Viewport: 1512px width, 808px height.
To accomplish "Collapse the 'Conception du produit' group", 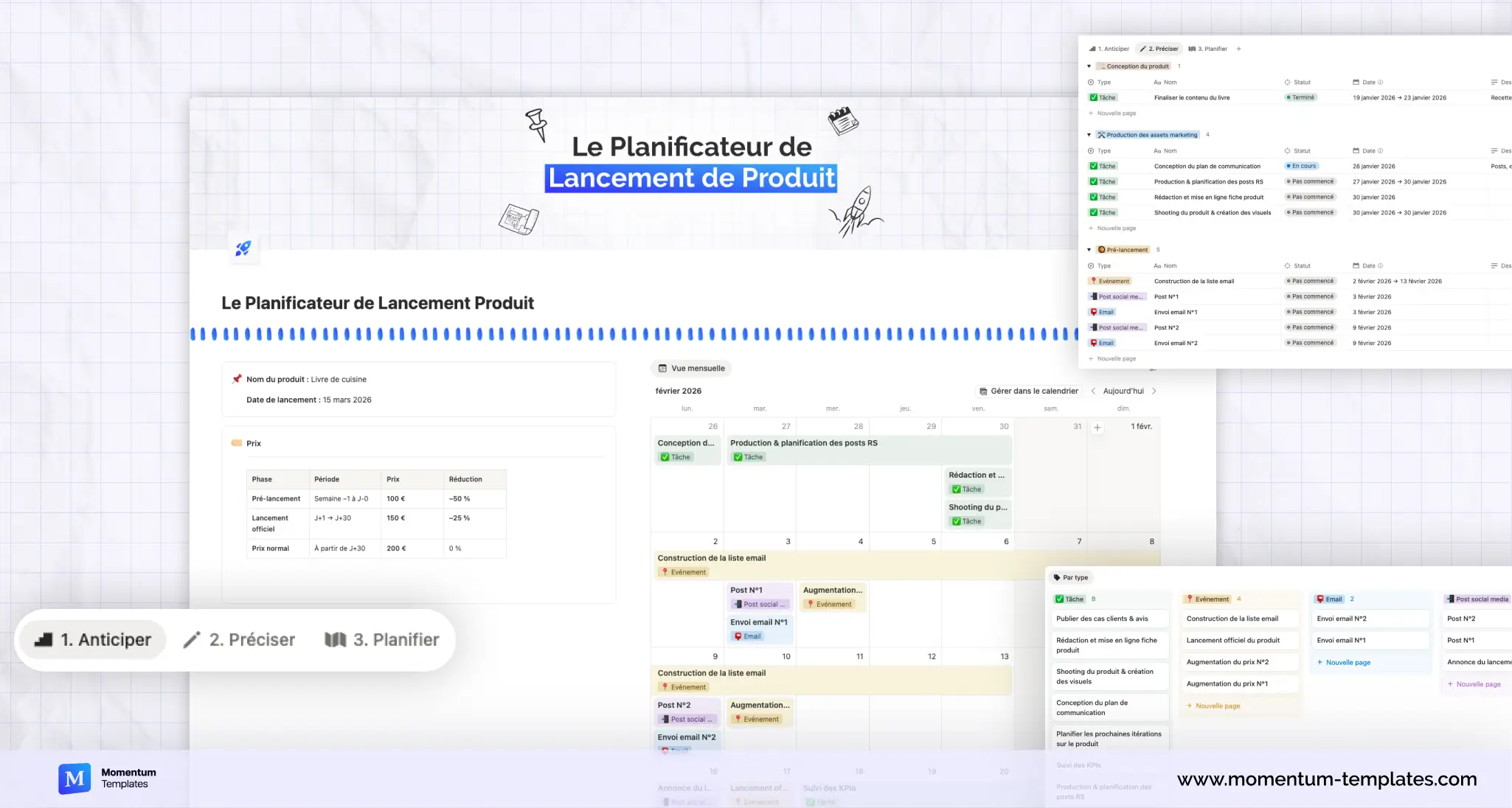I will tap(1089, 66).
